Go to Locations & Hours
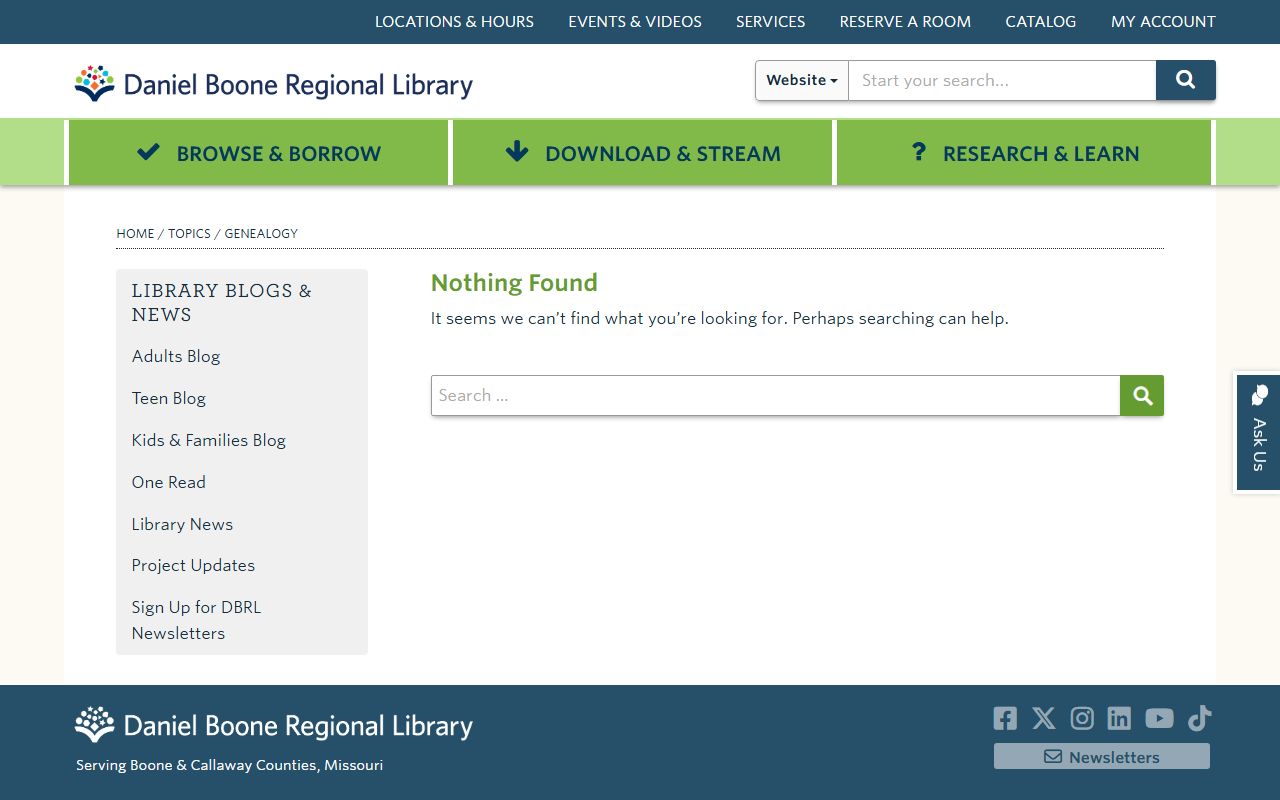Viewport: 1280px width, 800px height. click(454, 21)
